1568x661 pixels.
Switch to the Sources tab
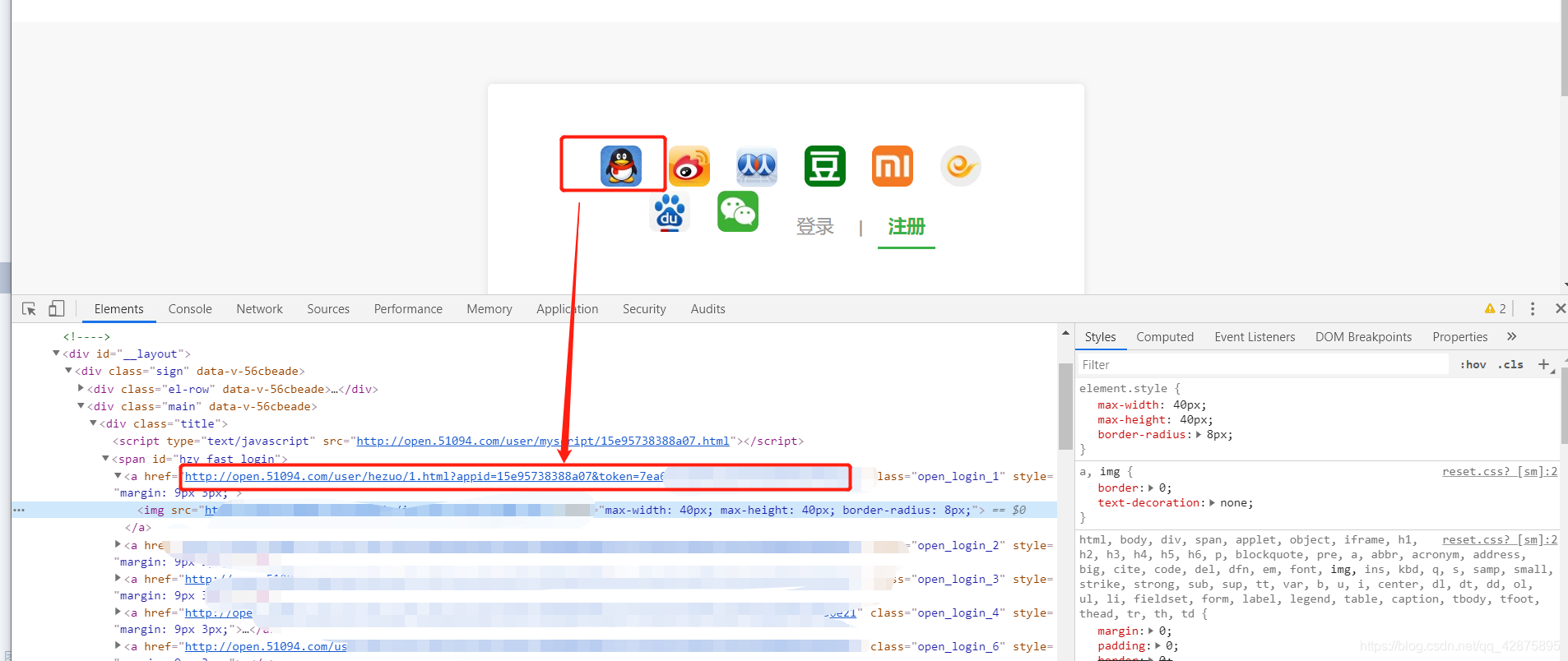328,309
